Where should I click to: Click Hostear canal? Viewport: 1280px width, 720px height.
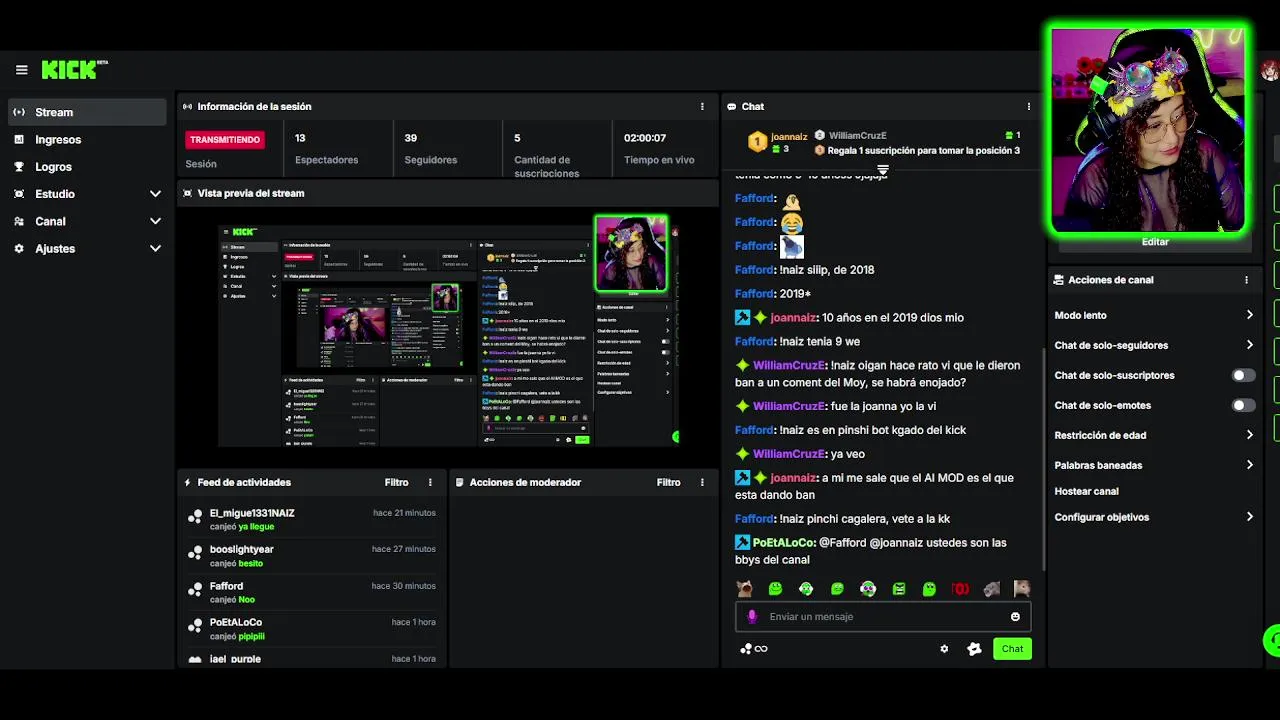pos(1086,491)
